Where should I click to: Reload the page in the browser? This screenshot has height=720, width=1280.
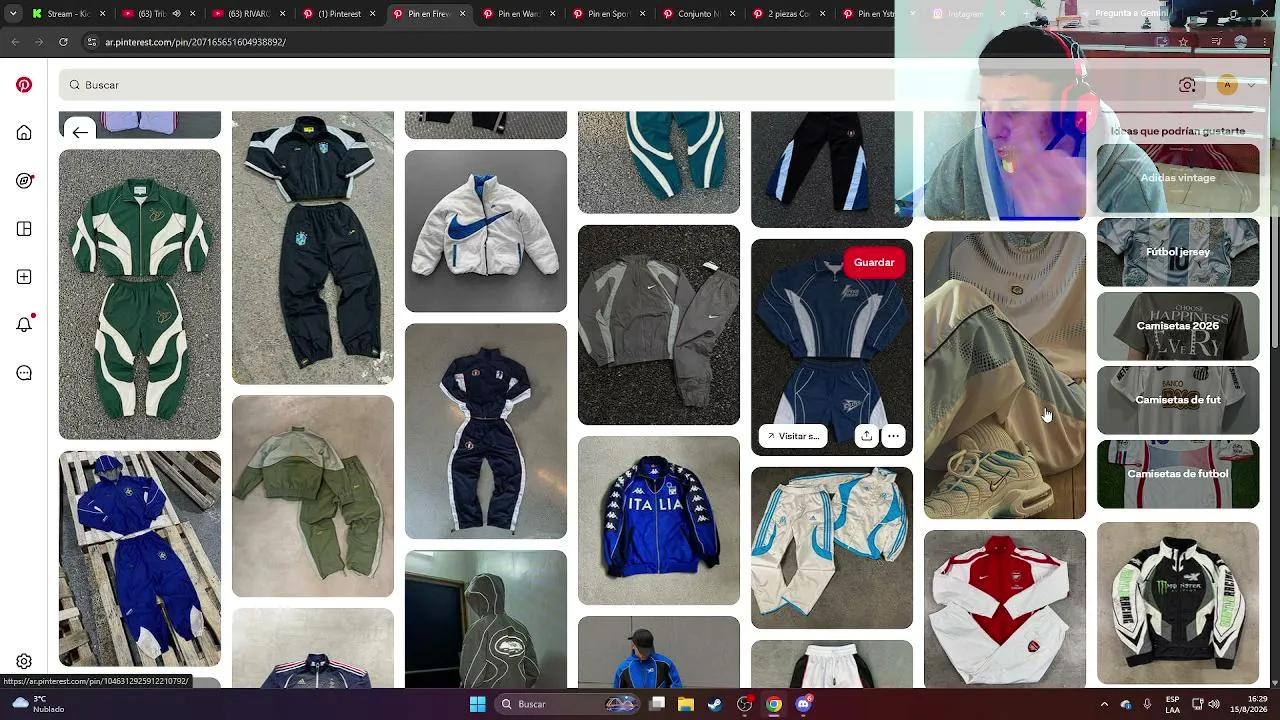point(63,42)
